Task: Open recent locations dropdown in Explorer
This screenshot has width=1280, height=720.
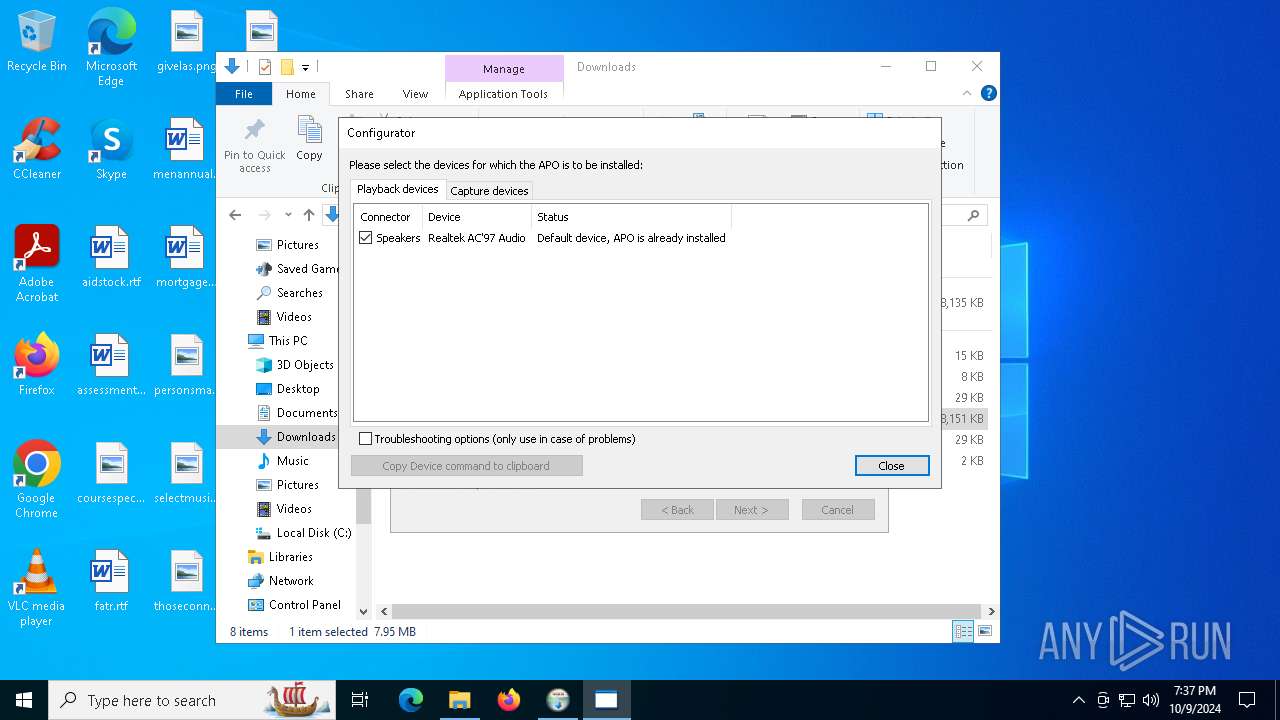Action: (288, 215)
